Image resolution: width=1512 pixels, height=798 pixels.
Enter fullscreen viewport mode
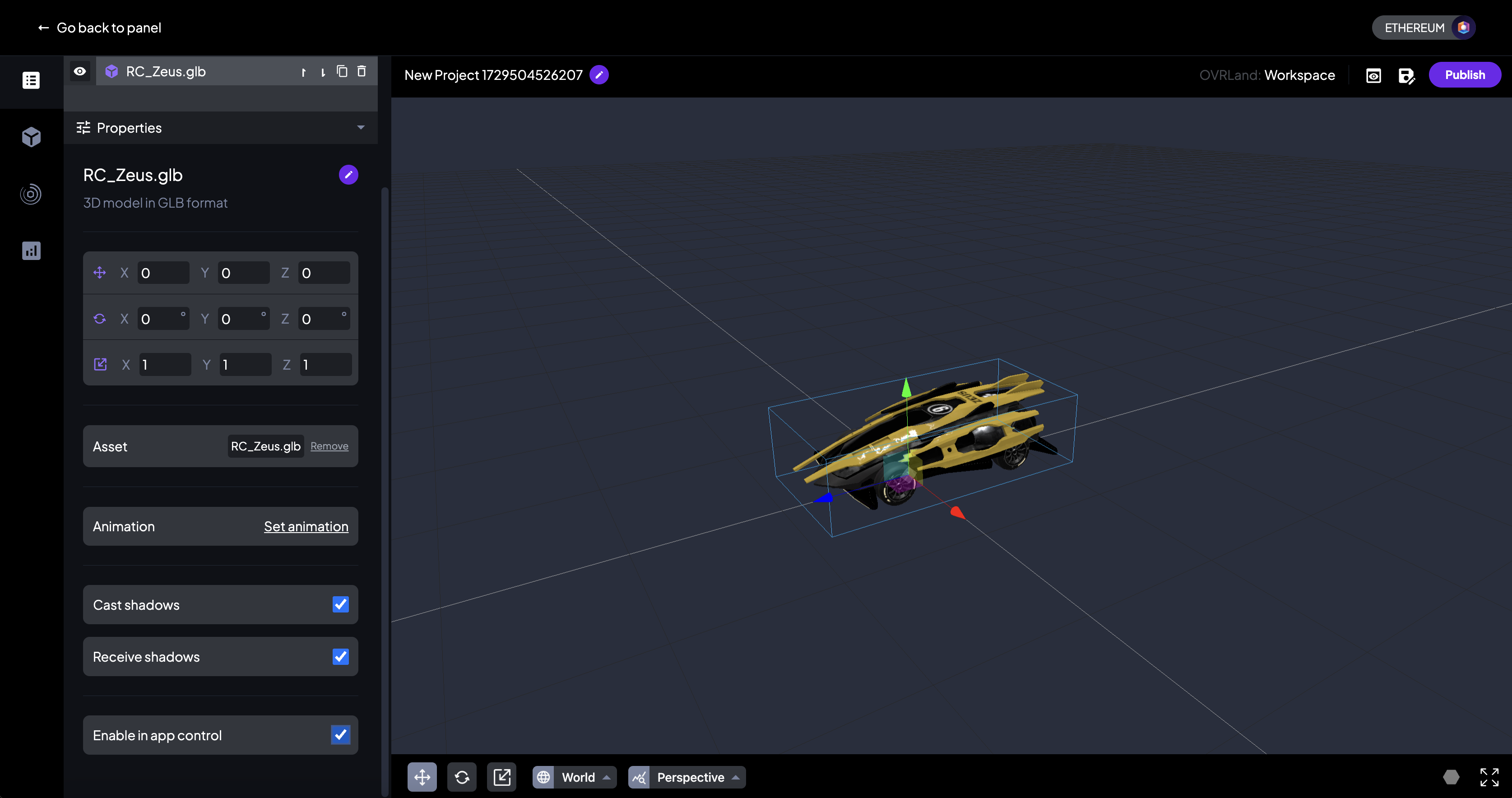point(1489,777)
